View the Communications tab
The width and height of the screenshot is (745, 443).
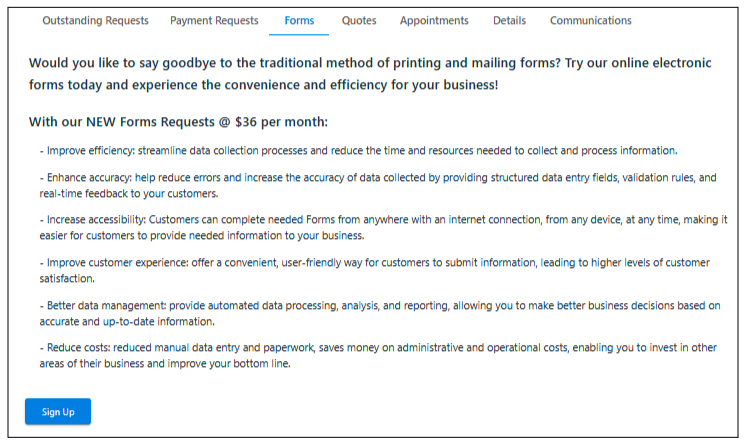pyautogui.click(x=590, y=21)
